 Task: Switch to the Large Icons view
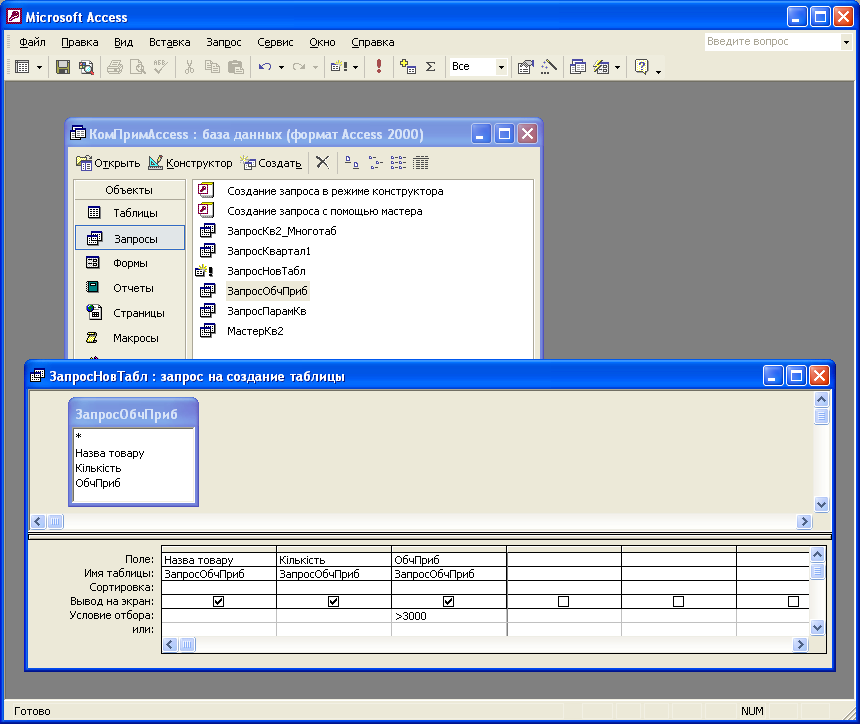352,162
